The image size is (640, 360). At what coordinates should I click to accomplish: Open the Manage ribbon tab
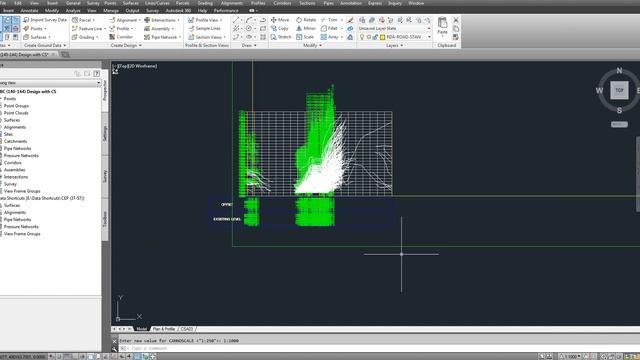(111, 11)
